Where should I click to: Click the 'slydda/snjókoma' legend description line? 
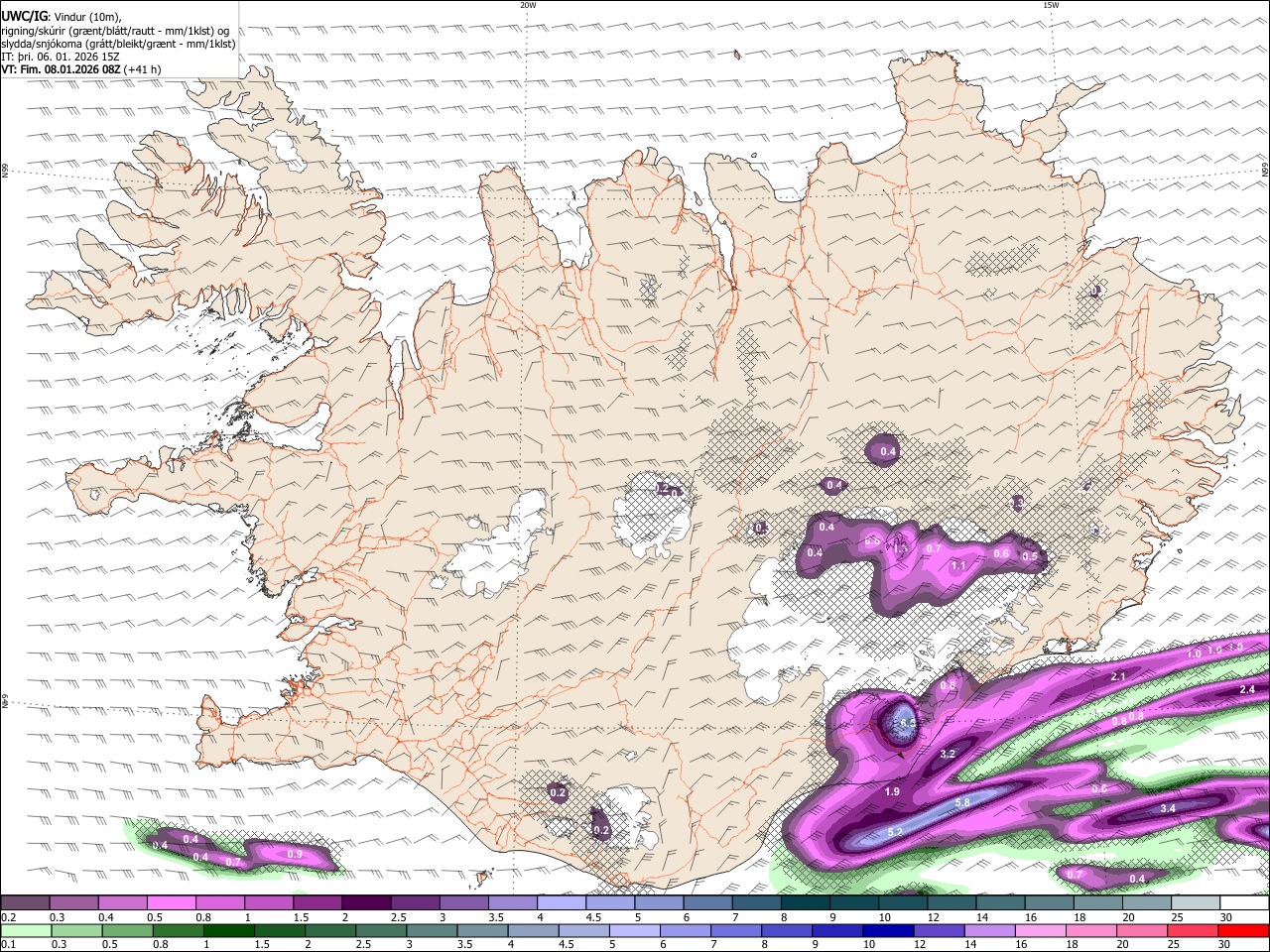118,44
